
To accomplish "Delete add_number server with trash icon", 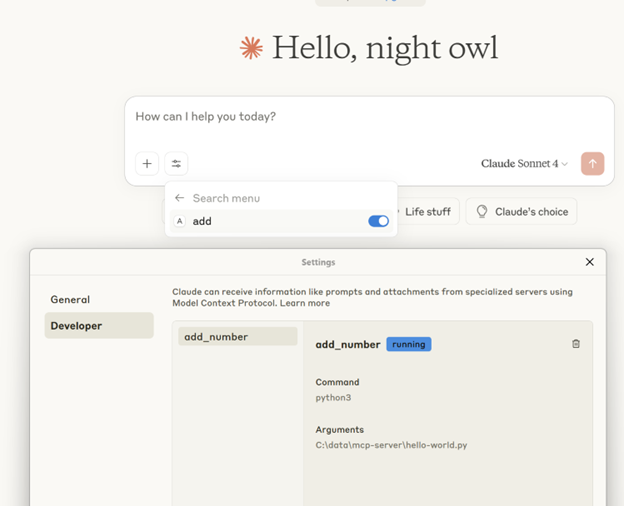I will click(576, 344).
